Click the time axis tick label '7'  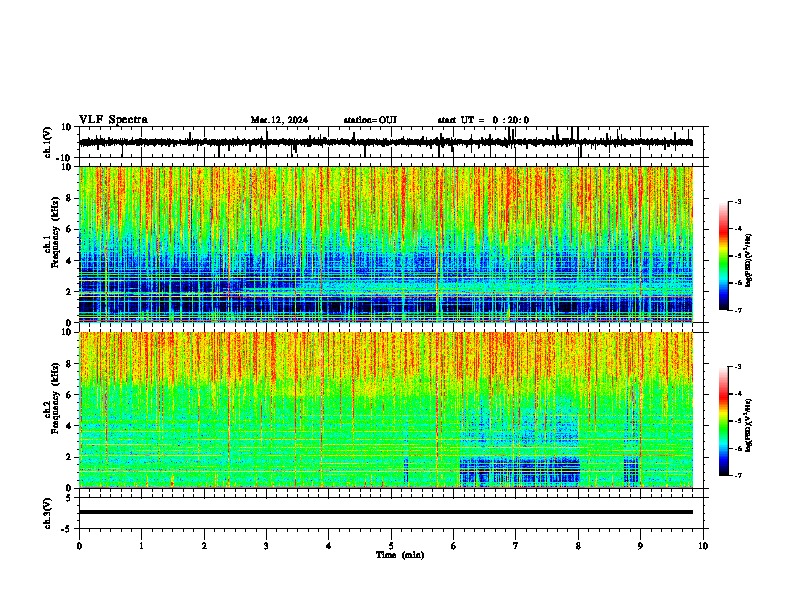click(516, 546)
